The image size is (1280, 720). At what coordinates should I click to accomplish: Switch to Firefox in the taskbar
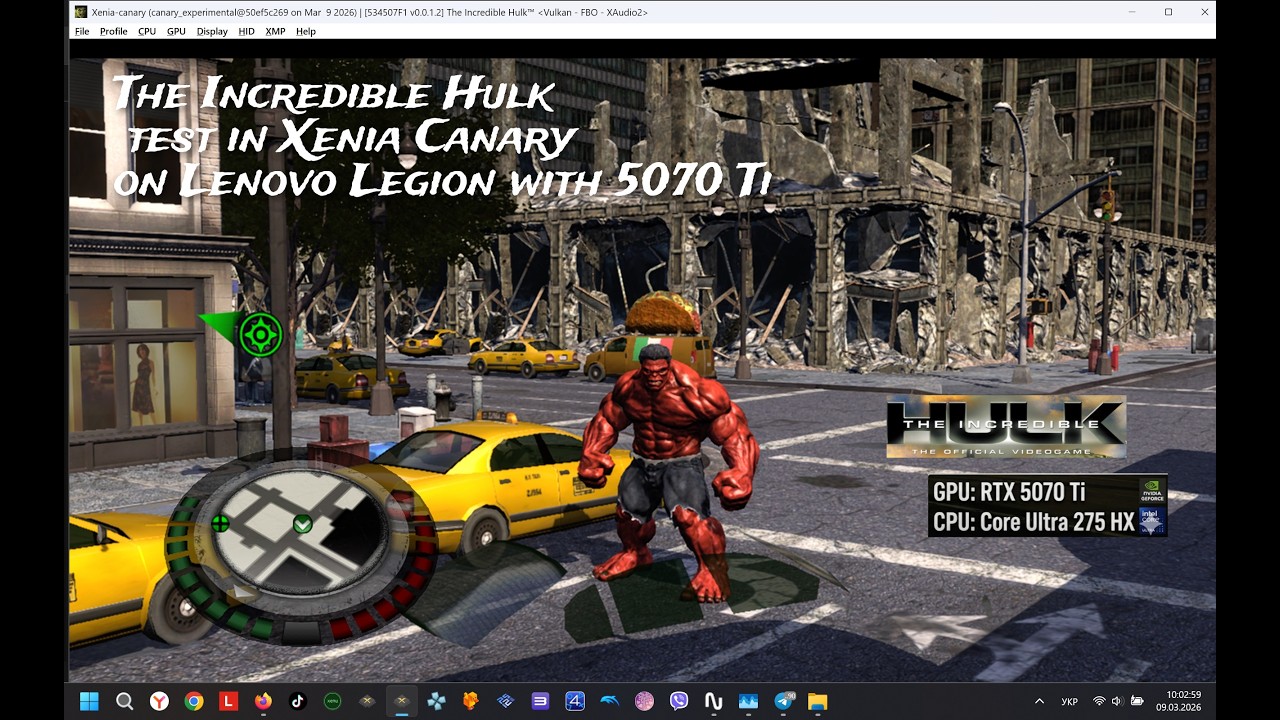click(263, 701)
